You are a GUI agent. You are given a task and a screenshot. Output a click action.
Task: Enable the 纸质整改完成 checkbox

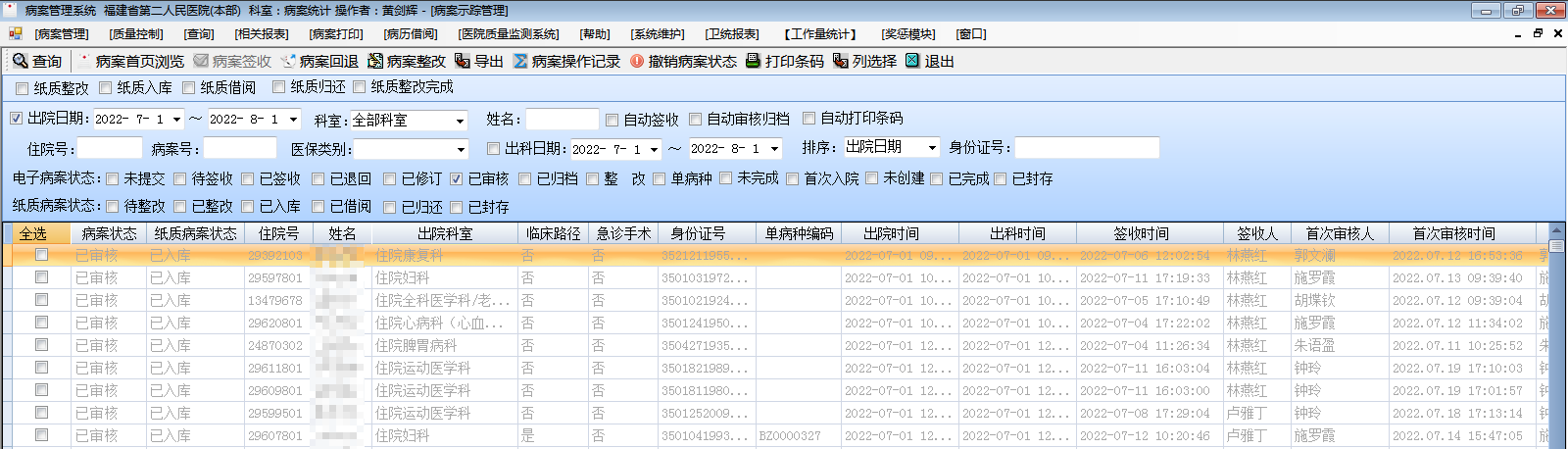pyautogui.click(x=359, y=86)
